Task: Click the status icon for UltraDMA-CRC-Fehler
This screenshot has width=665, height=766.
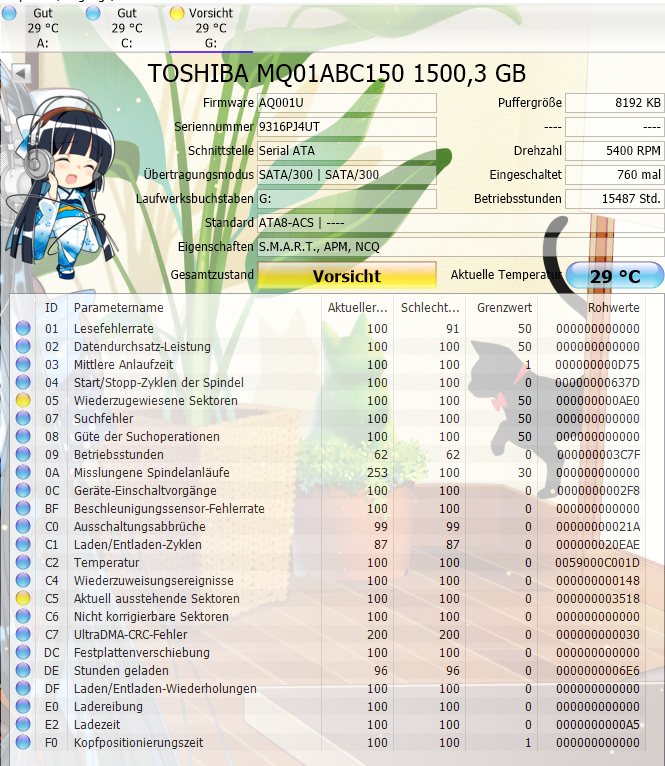Action: [x=23, y=635]
